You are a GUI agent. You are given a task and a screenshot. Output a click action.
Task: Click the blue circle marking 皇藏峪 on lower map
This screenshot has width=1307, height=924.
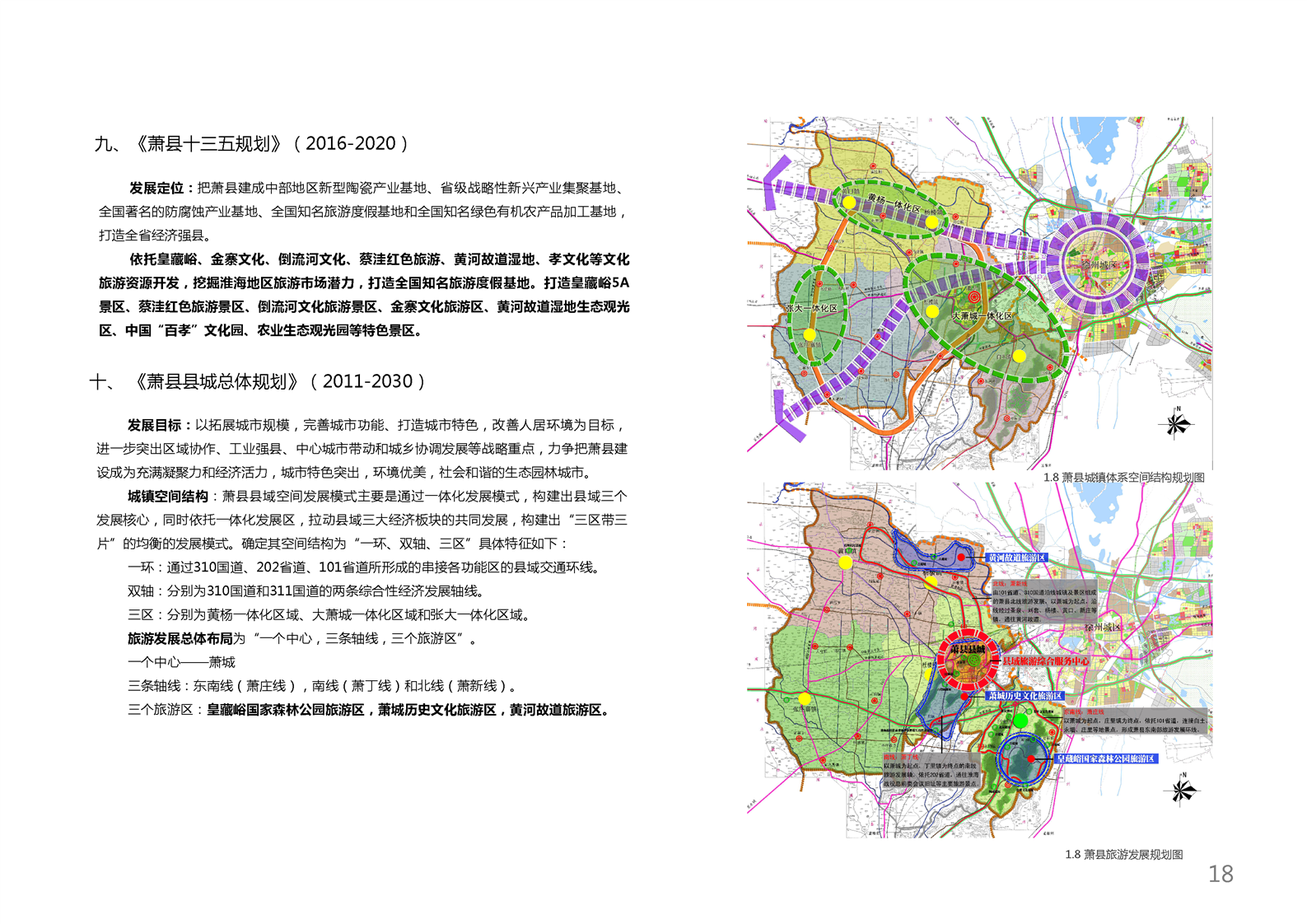(1023, 758)
